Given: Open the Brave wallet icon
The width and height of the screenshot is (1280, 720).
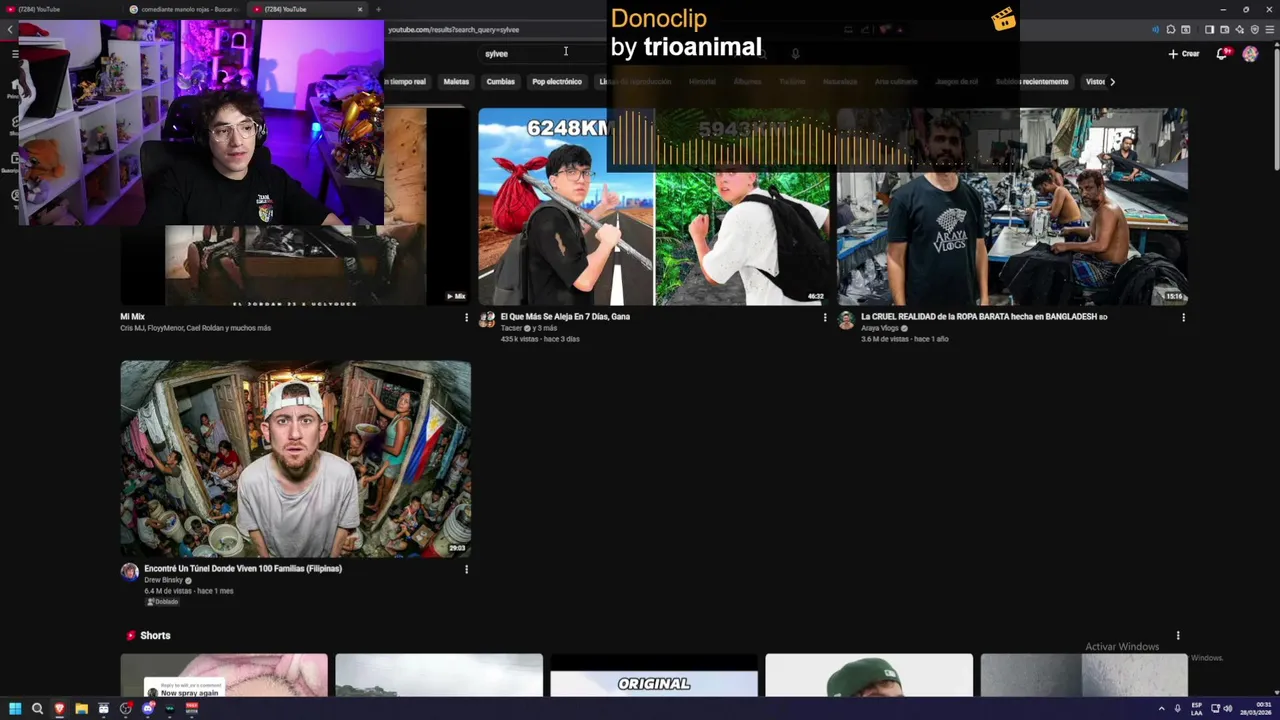Looking at the screenshot, I should coord(1224,30).
